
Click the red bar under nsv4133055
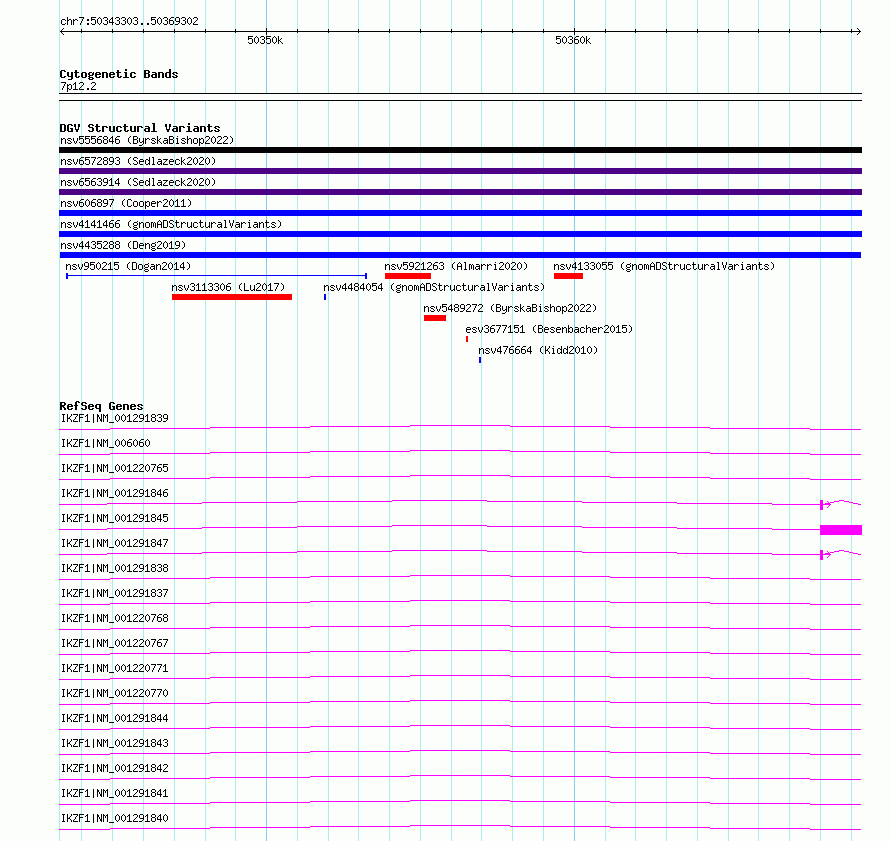tap(569, 276)
